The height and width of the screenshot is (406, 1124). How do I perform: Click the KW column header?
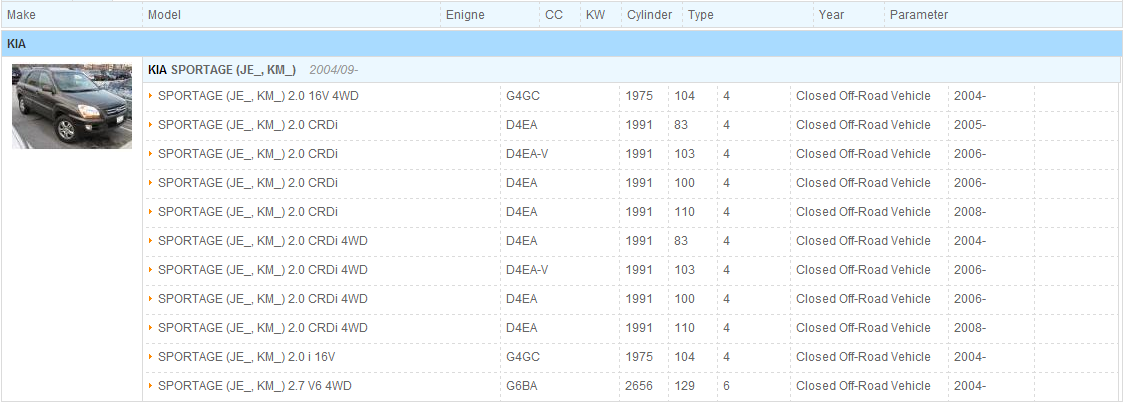(595, 15)
